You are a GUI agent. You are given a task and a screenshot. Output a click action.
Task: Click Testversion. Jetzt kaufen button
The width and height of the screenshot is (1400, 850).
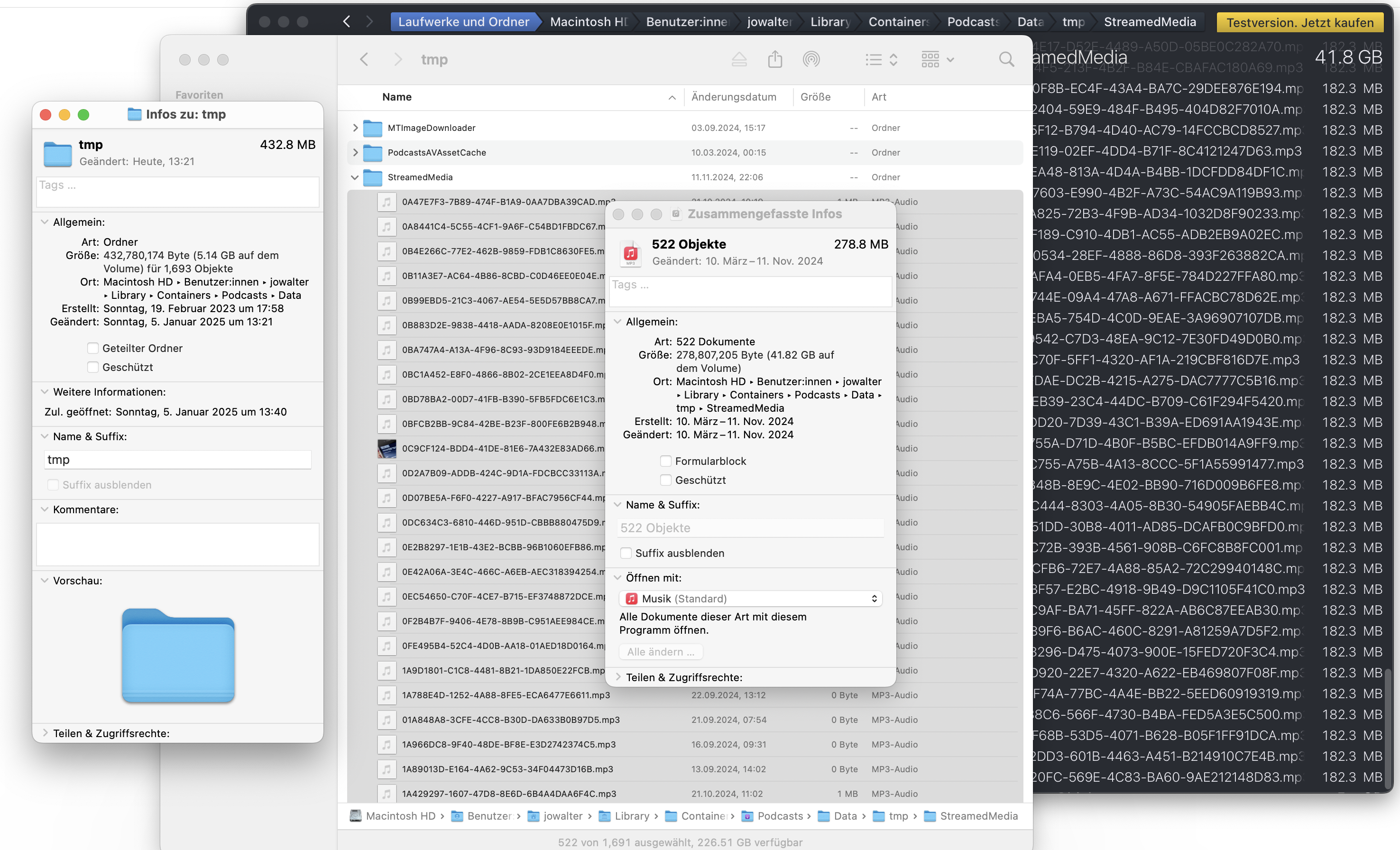pyautogui.click(x=1299, y=22)
